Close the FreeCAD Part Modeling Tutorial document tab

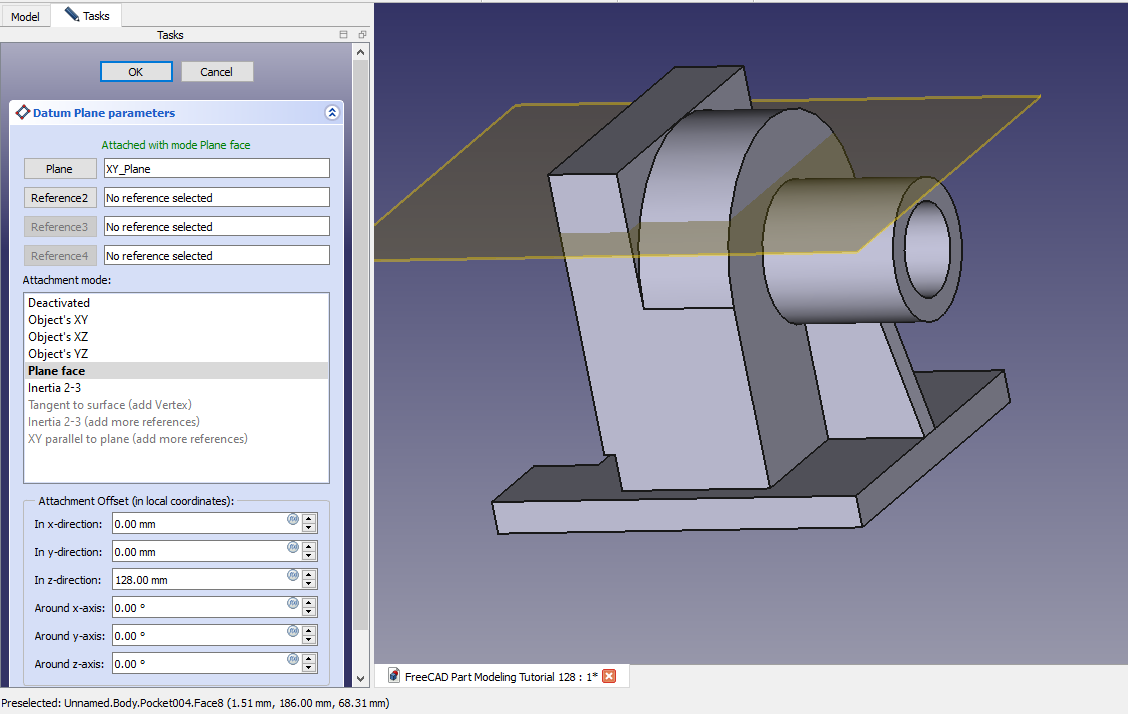click(609, 676)
